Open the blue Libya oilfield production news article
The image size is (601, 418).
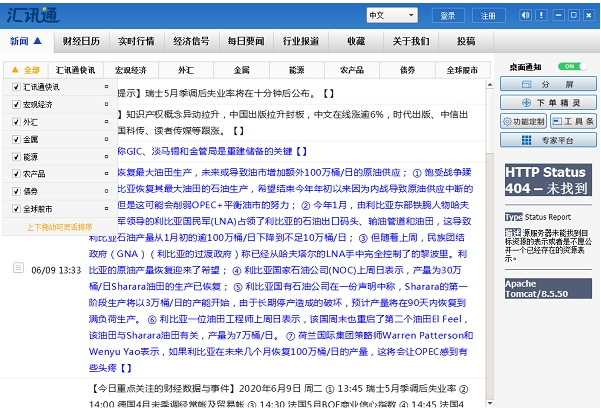click(281, 270)
